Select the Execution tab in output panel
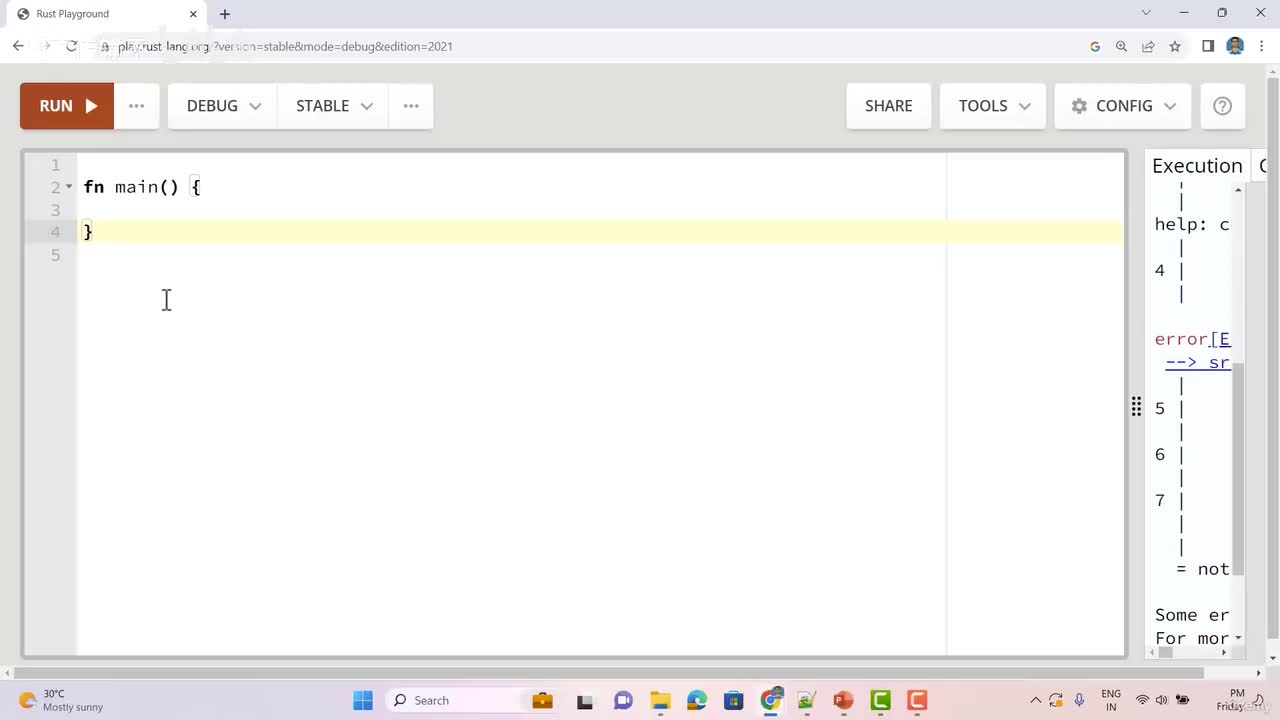 tap(1197, 166)
